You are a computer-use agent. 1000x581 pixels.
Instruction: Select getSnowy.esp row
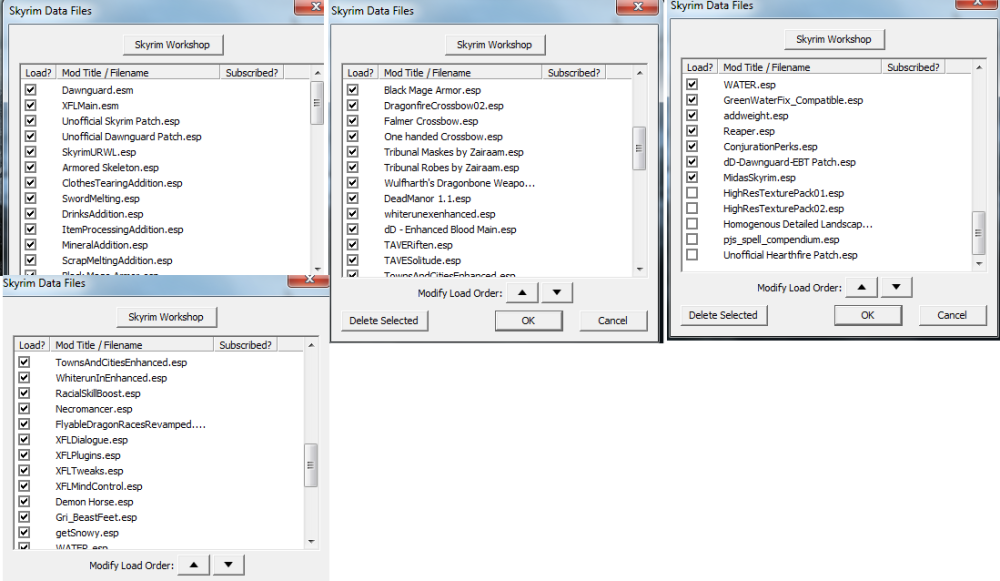tap(87, 533)
